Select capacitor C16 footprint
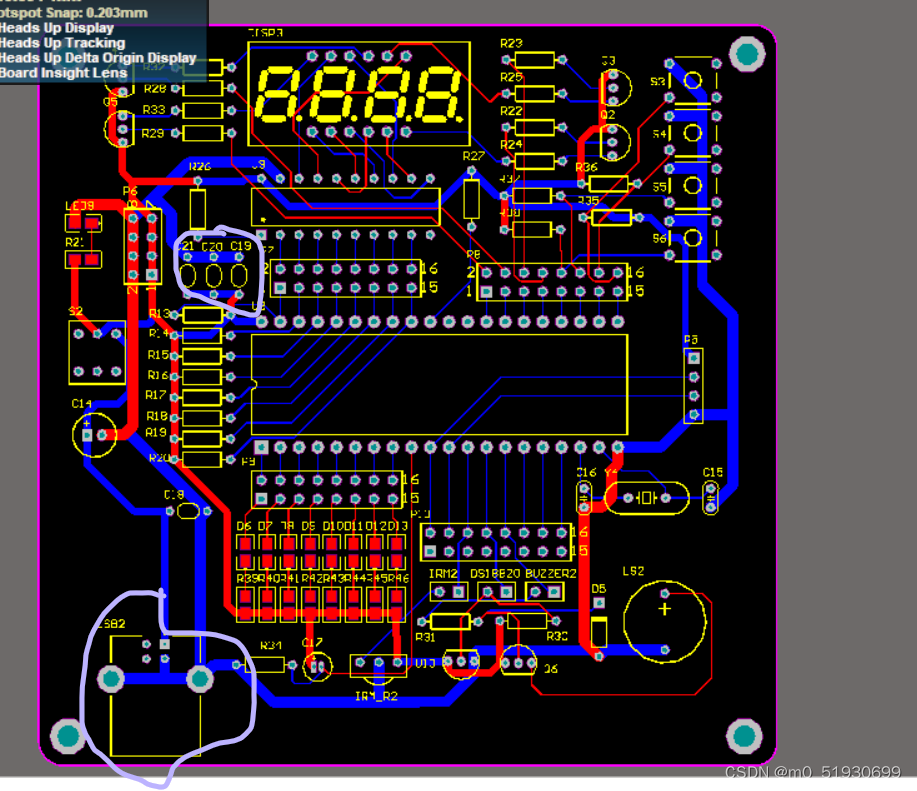The height and width of the screenshot is (791, 917). (584, 498)
